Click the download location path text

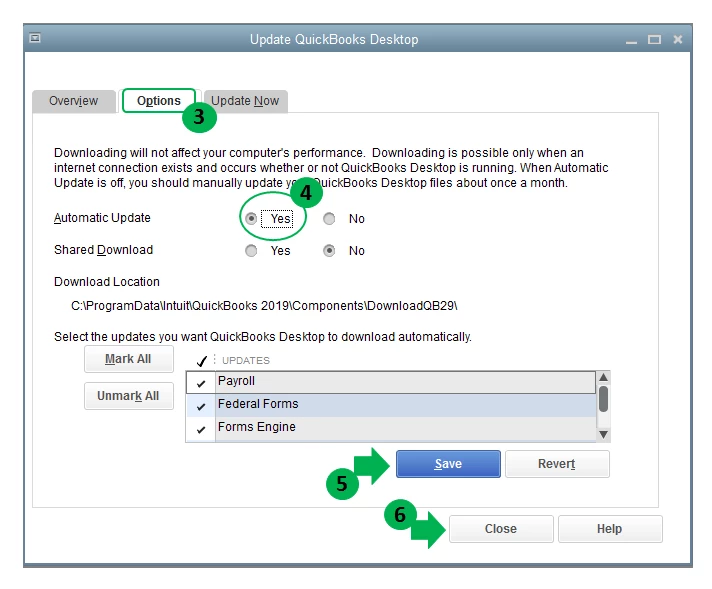pos(264,306)
